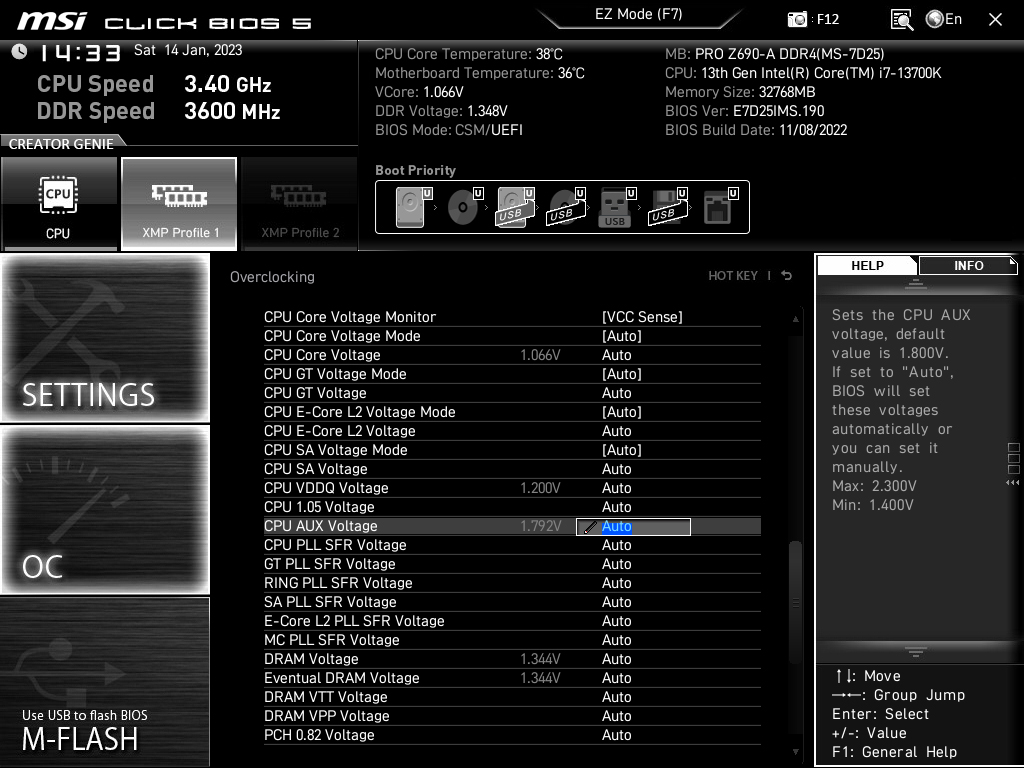
Task: Open M-FLASH to flash BIOS
Action: tap(105, 681)
